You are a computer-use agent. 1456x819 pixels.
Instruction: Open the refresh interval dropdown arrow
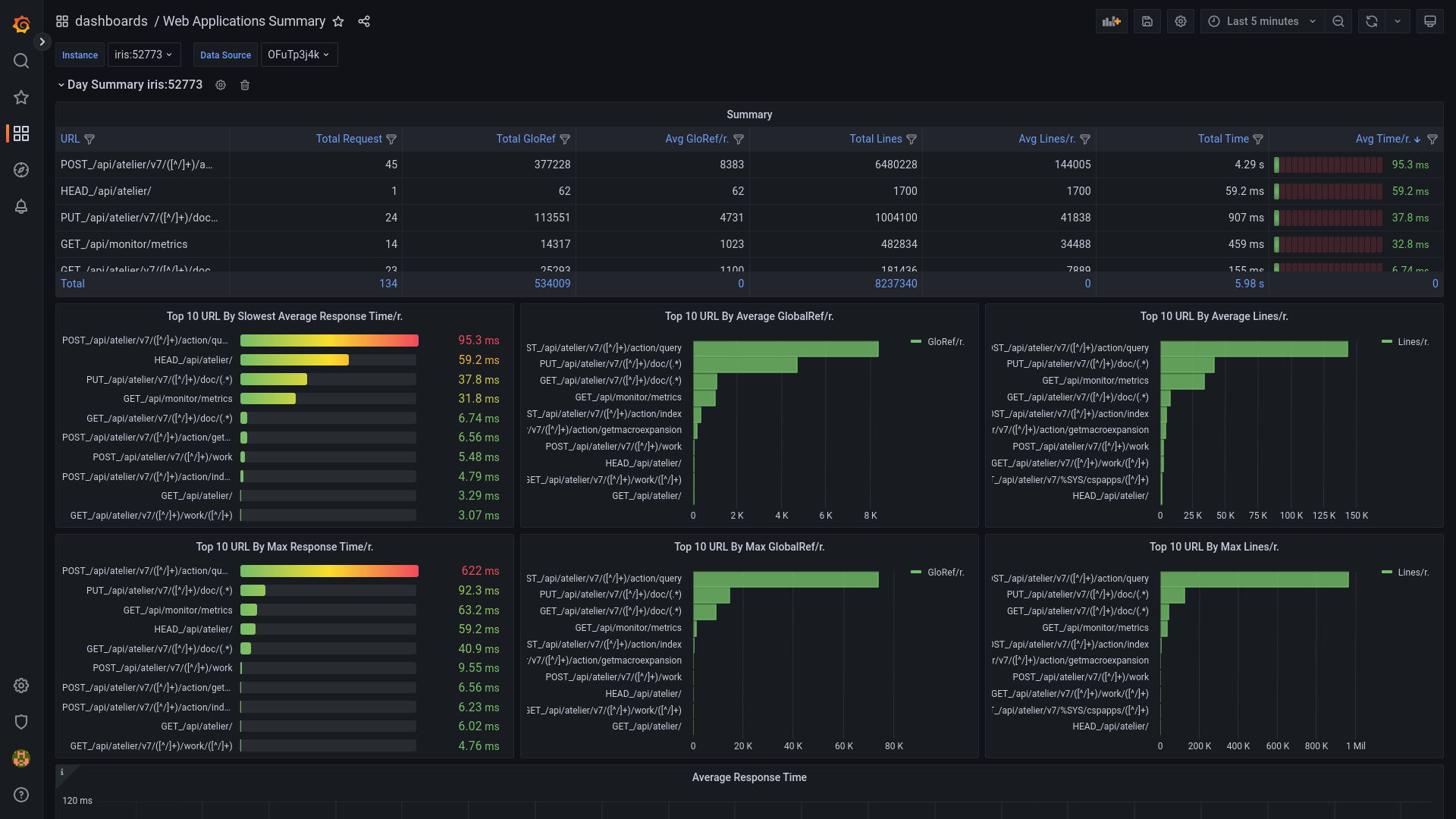1397,21
